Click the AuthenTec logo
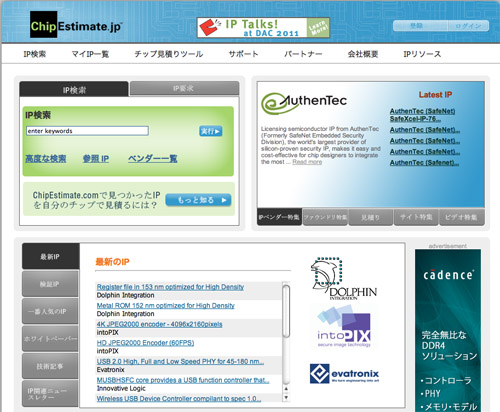The height and width of the screenshot is (412, 500). click(x=304, y=103)
